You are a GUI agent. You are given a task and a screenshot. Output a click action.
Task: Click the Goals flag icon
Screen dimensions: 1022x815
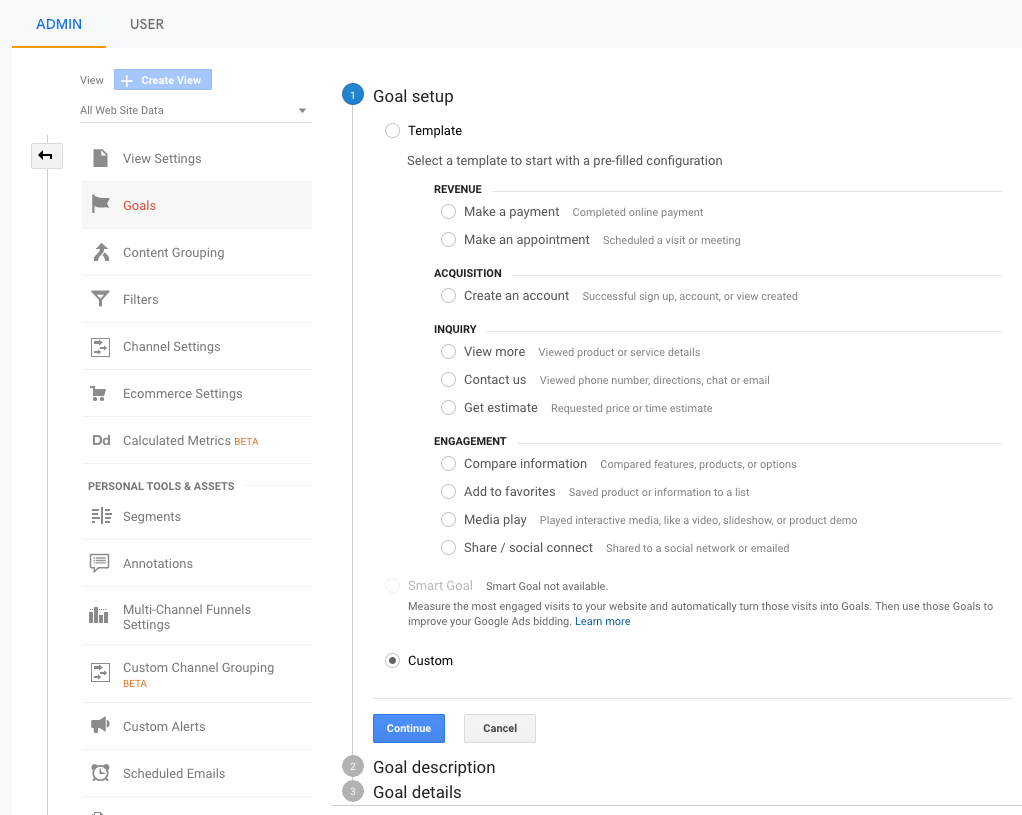pyautogui.click(x=100, y=205)
